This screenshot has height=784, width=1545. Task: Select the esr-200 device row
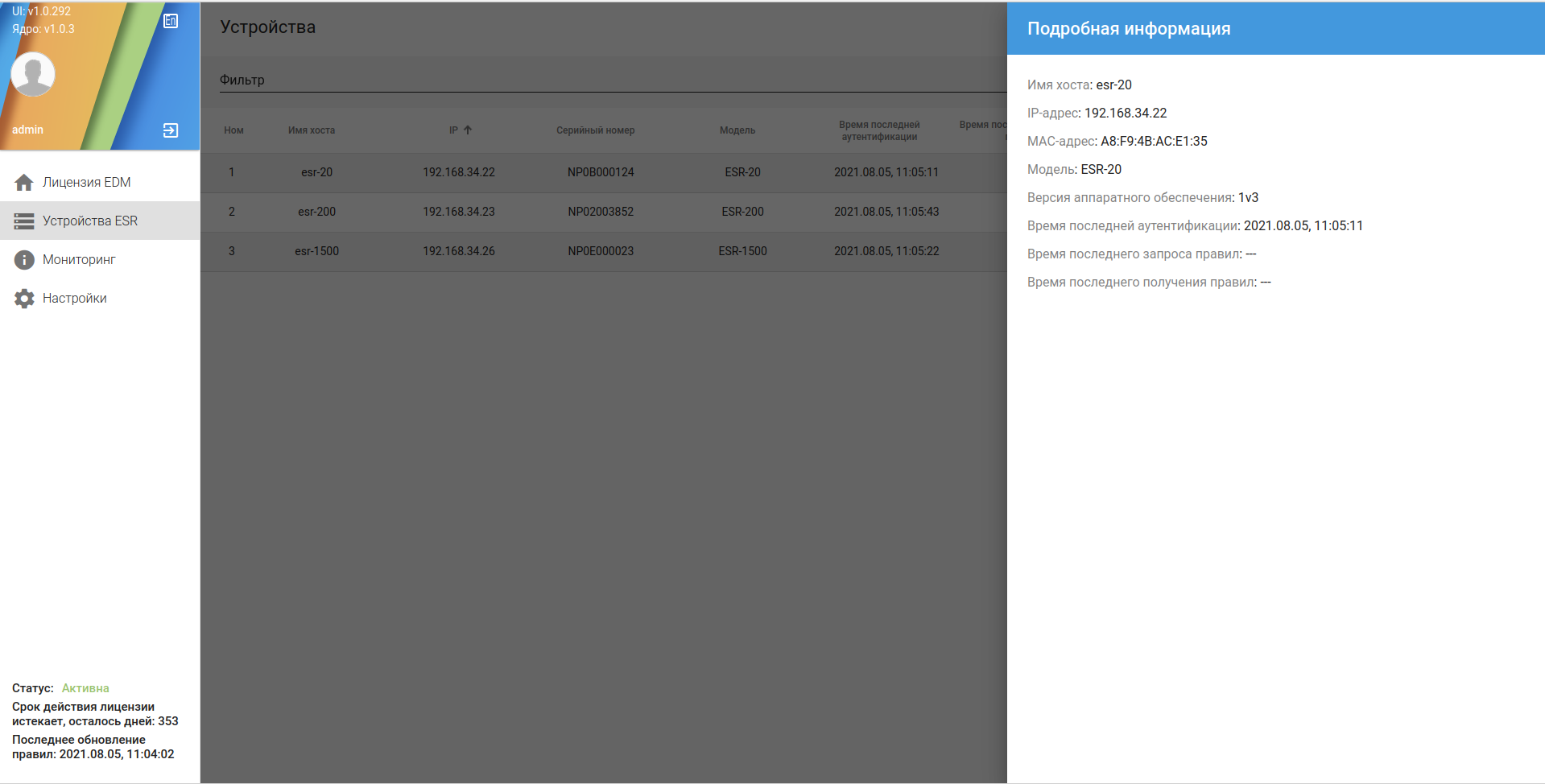(x=604, y=212)
